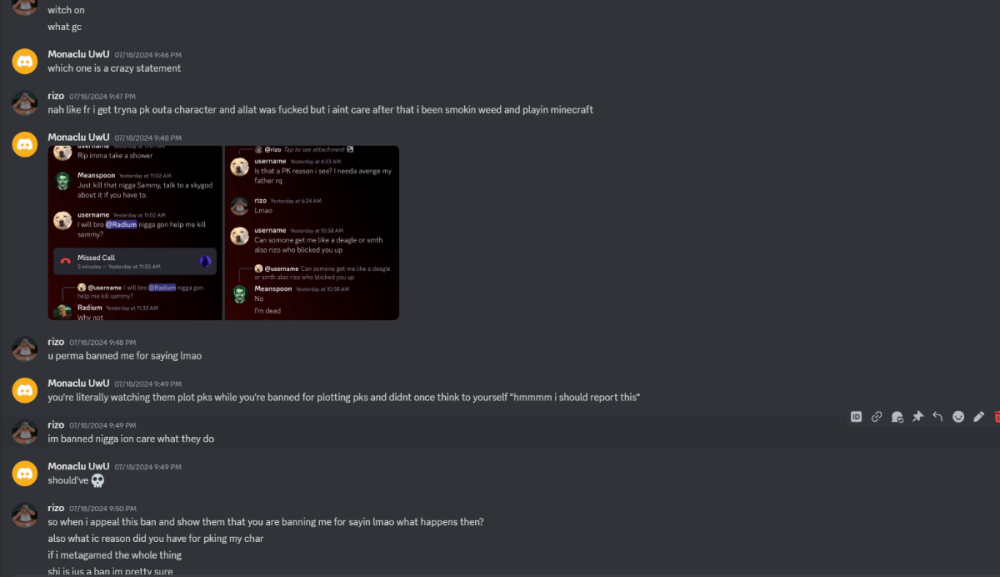Screen dimensions: 1000x577
Task: Edit message with the pencil icon
Action: click(979, 417)
